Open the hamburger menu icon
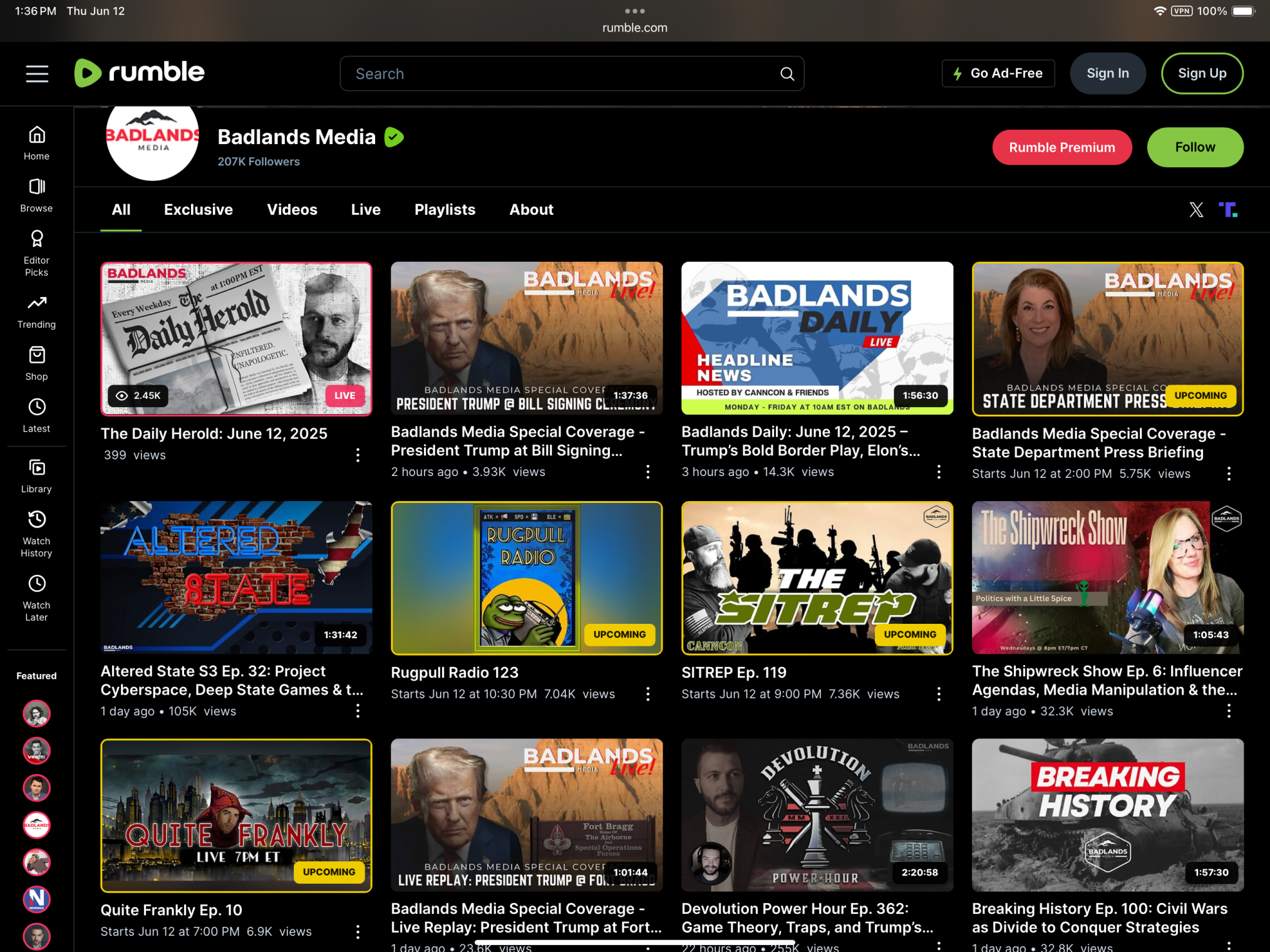 tap(37, 74)
